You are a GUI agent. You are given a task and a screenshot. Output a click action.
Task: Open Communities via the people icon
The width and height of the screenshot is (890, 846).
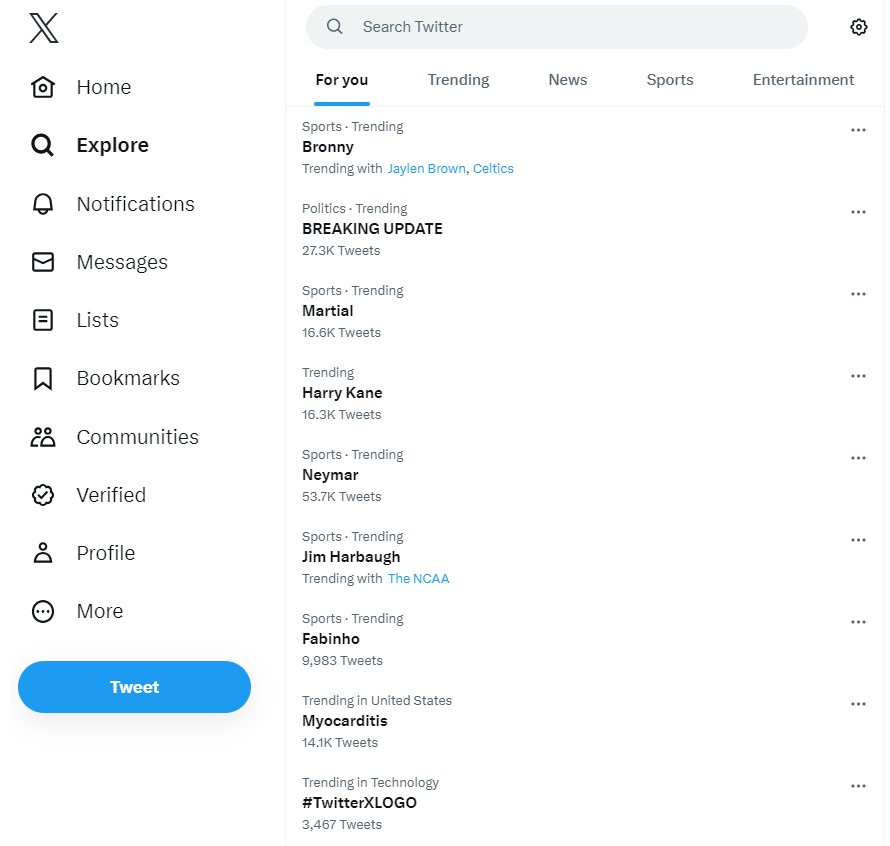click(43, 437)
